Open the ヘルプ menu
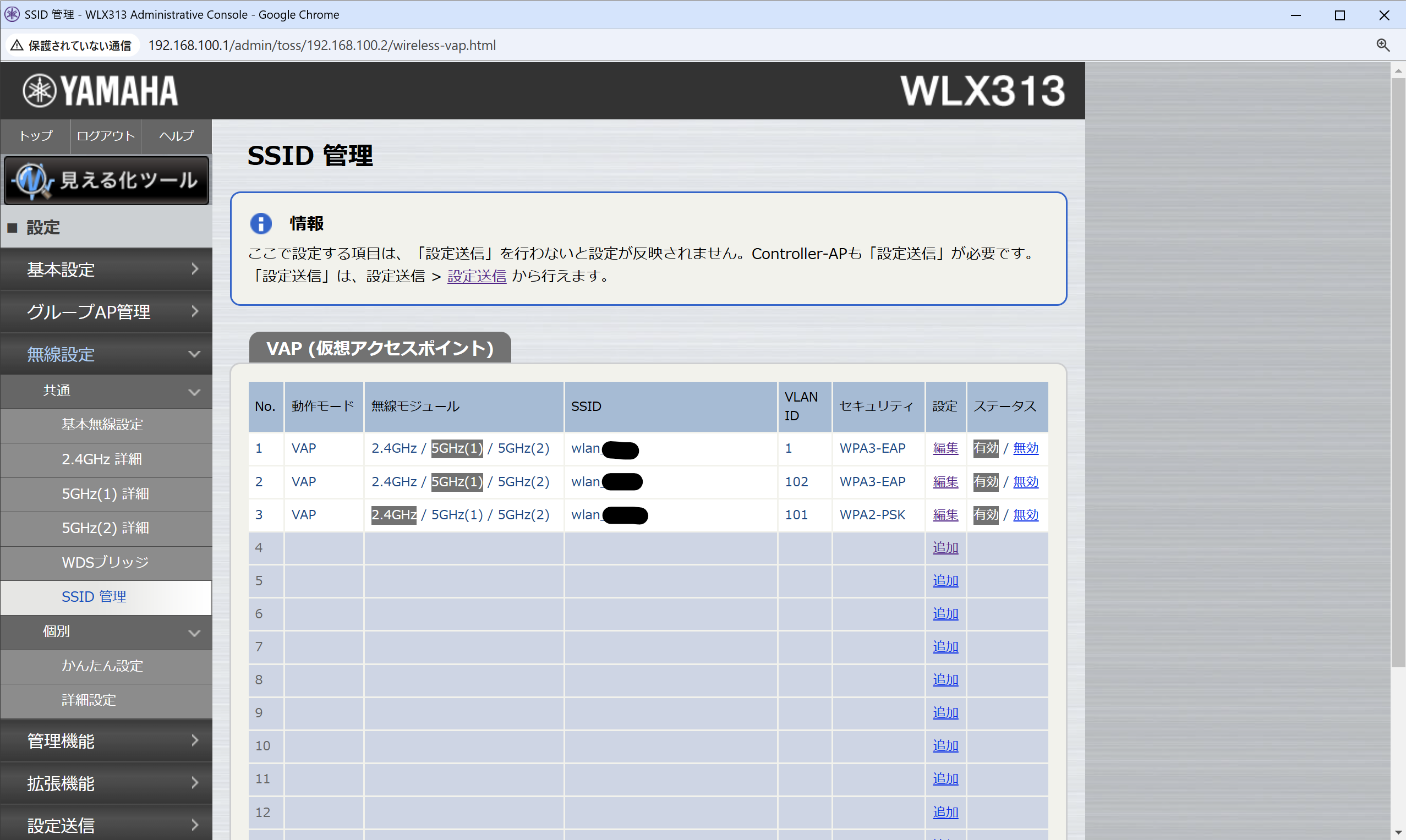The height and width of the screenshot is (840, 1406). [x=176, y=136]
